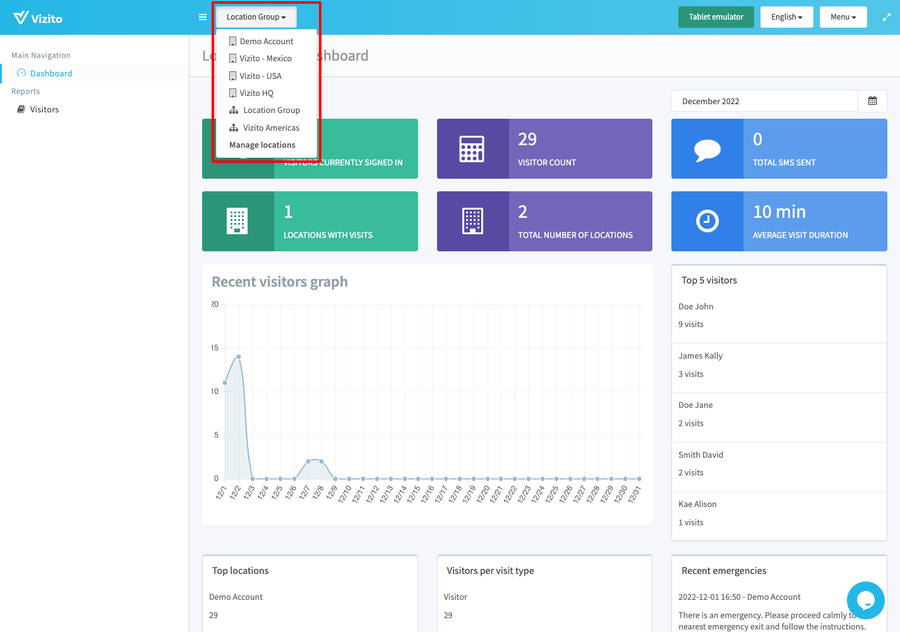900x632 pixels.
Task: Expand the Menu dropdown
Action: pyautogui.click(x=843, y=17)
